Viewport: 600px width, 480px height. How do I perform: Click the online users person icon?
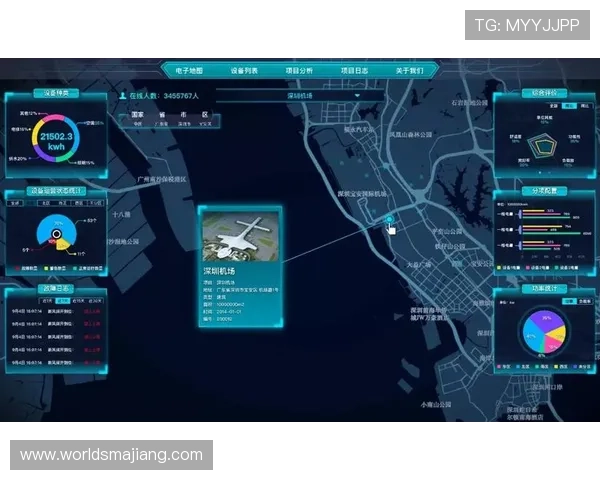pos(123,96)
